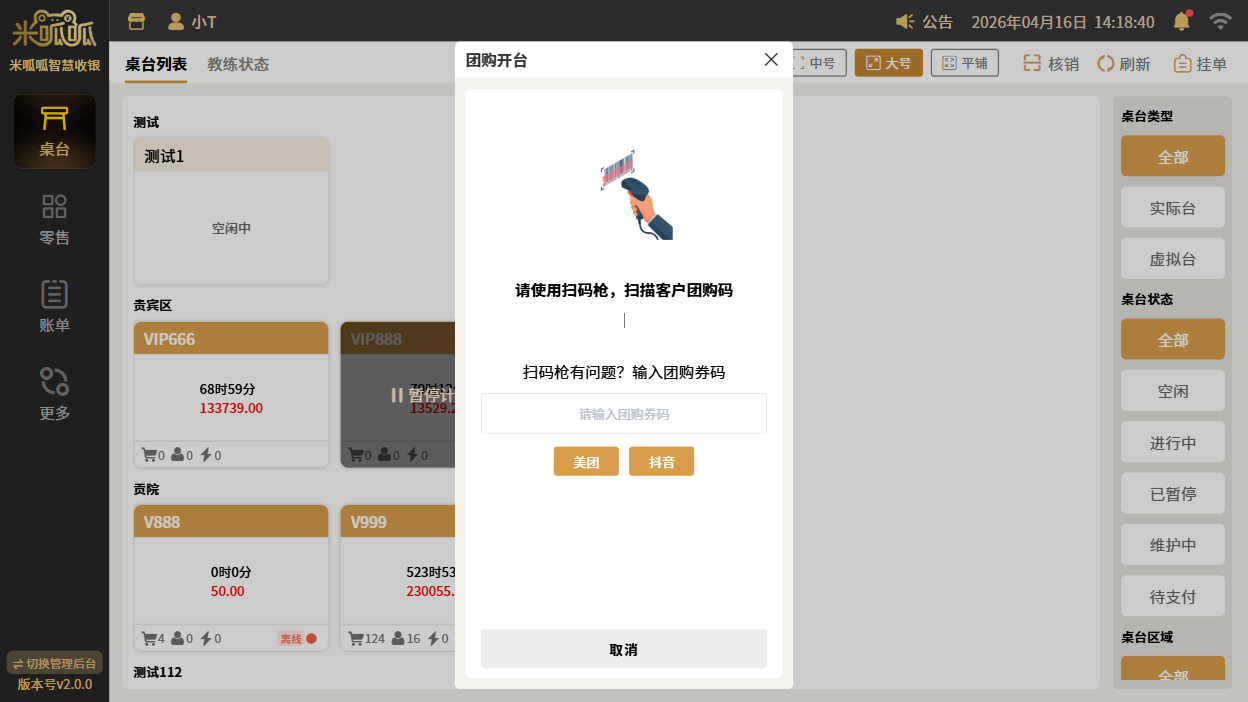Open 零售 retail section in sidebar
The height and width of the screenshot is (702, 1248).
pyautogui.click(x=54, y=220)
